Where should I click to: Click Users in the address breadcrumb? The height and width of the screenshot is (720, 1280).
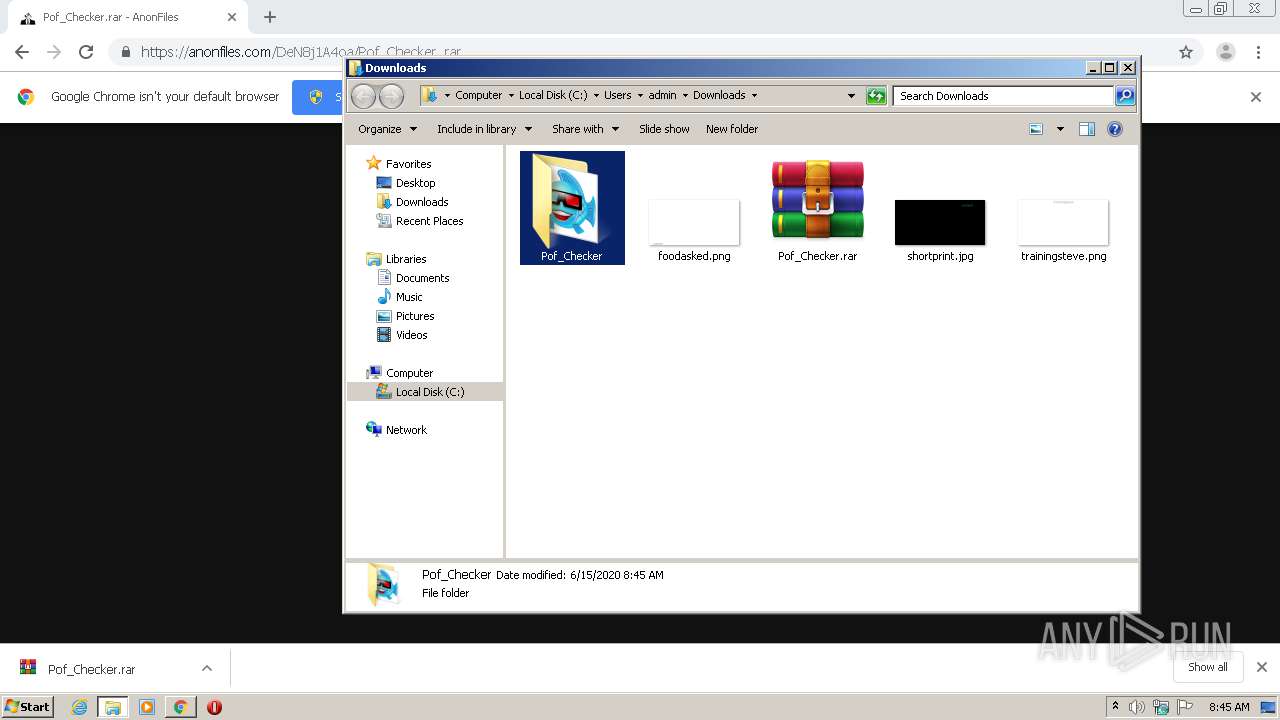coord(617,96)
